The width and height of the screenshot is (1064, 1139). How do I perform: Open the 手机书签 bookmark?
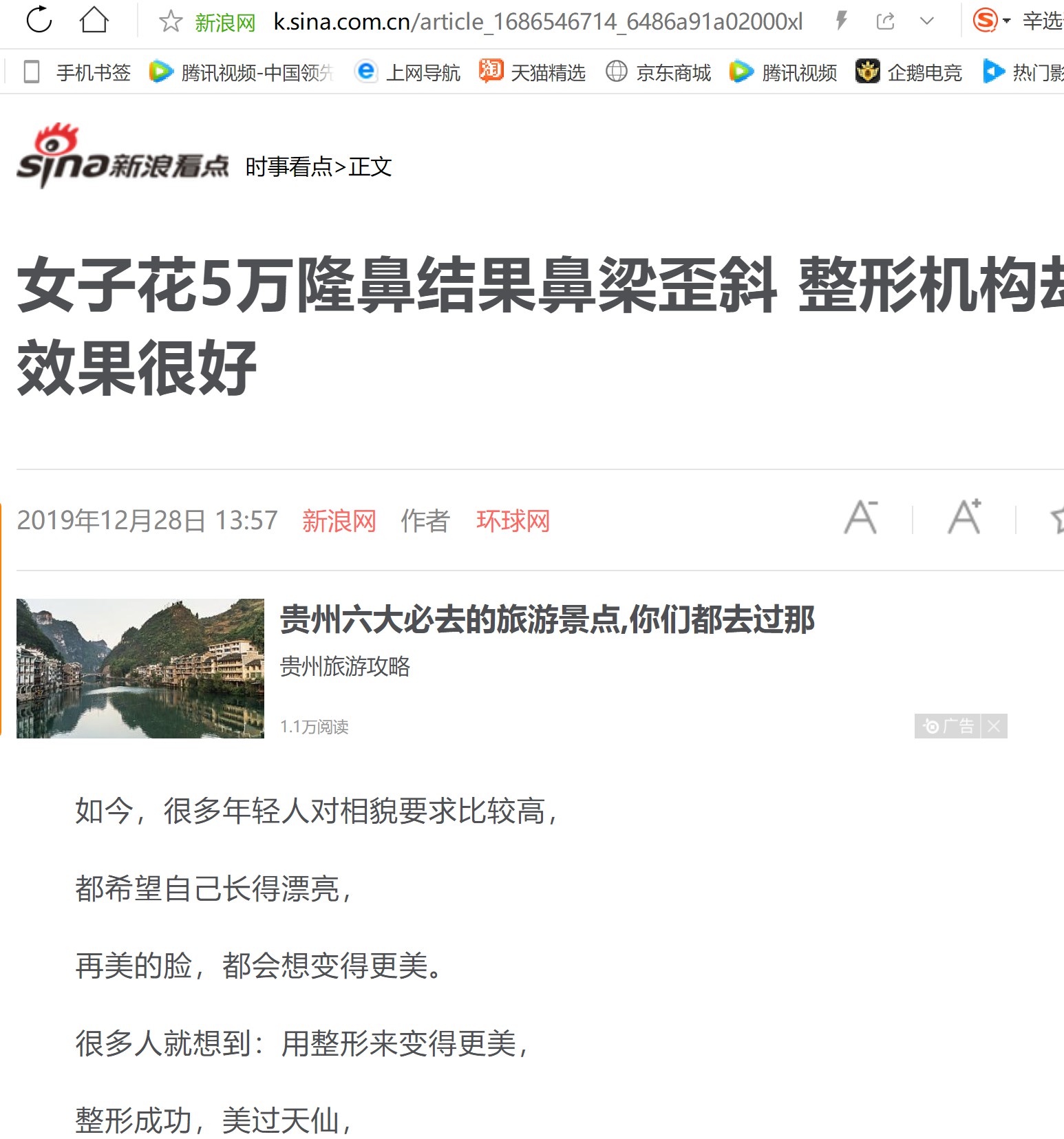click(x=77, y=72)
